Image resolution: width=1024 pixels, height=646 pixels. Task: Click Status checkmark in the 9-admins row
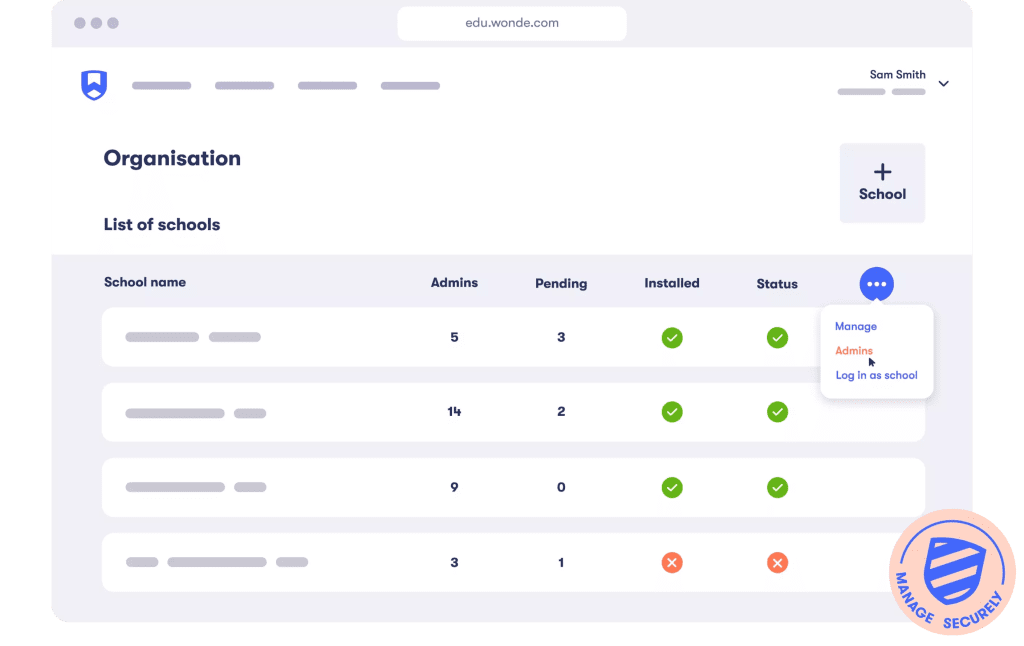(777, 487)
